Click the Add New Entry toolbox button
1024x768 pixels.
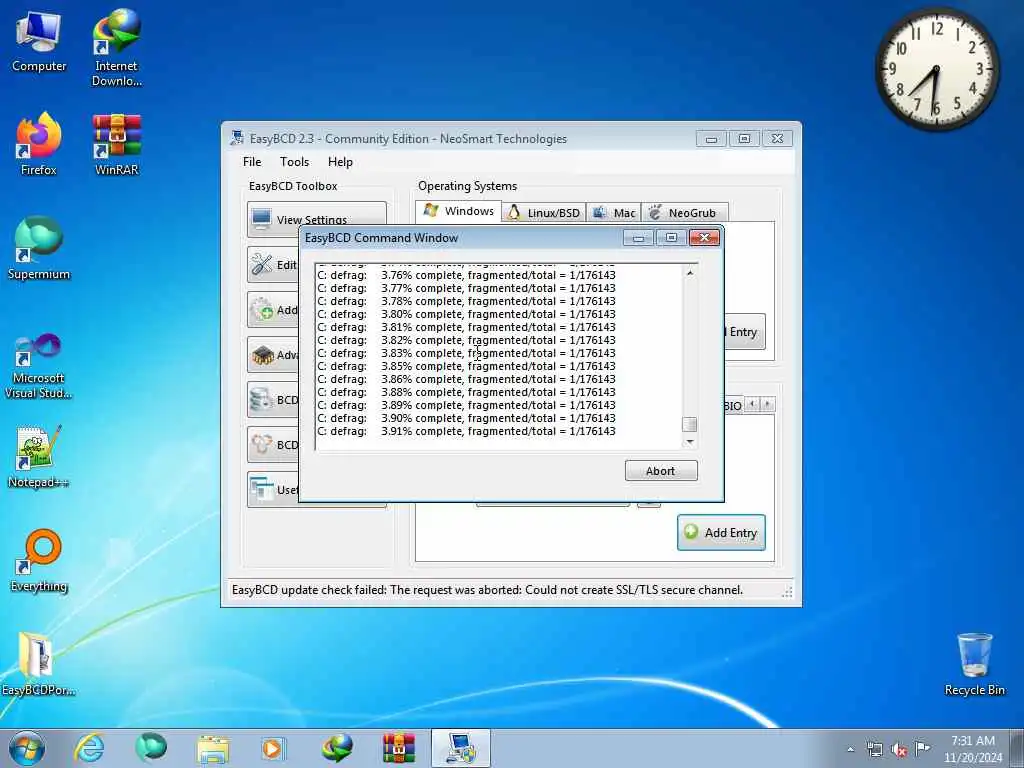pos(272,310)
